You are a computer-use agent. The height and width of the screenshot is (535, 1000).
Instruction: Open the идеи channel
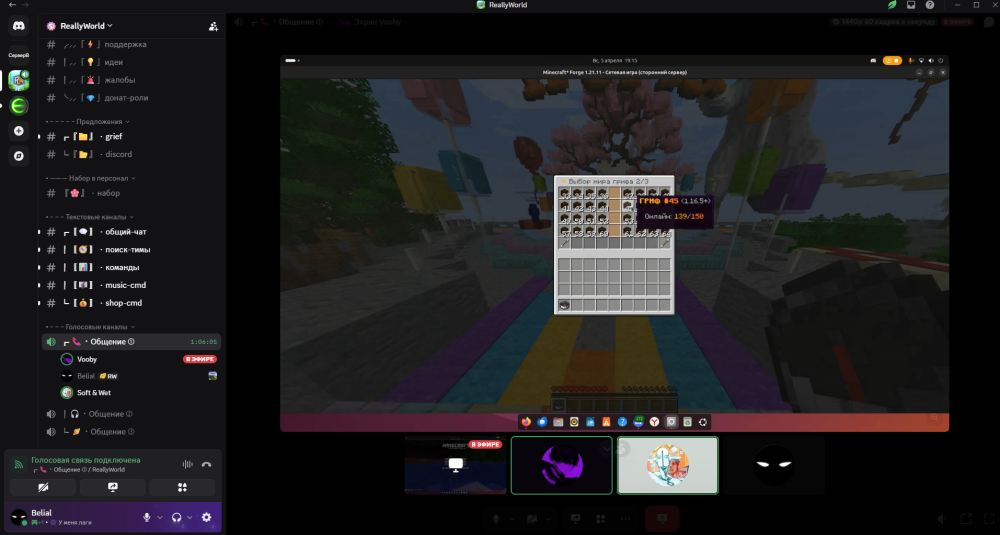click(x=132, y=62)
